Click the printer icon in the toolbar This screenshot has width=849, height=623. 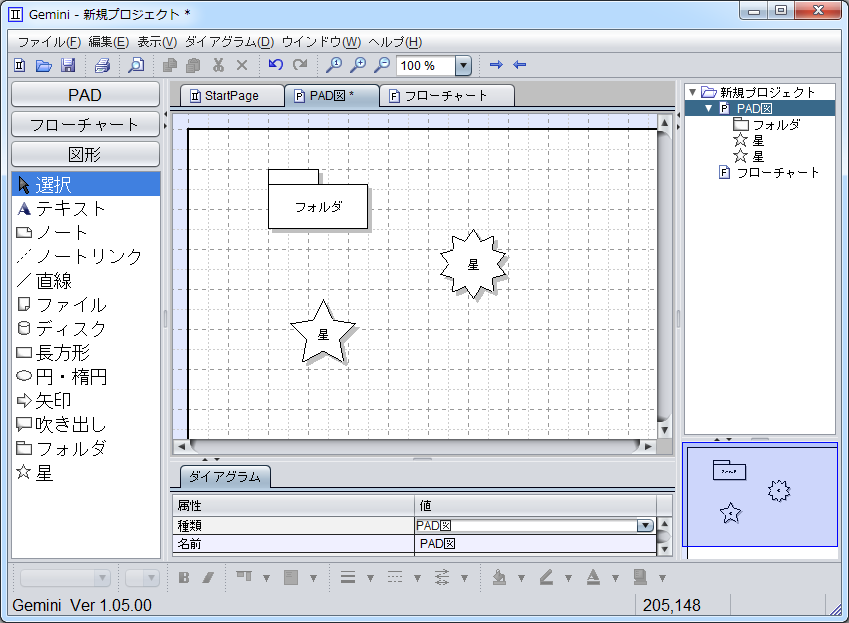coord(102,65)
